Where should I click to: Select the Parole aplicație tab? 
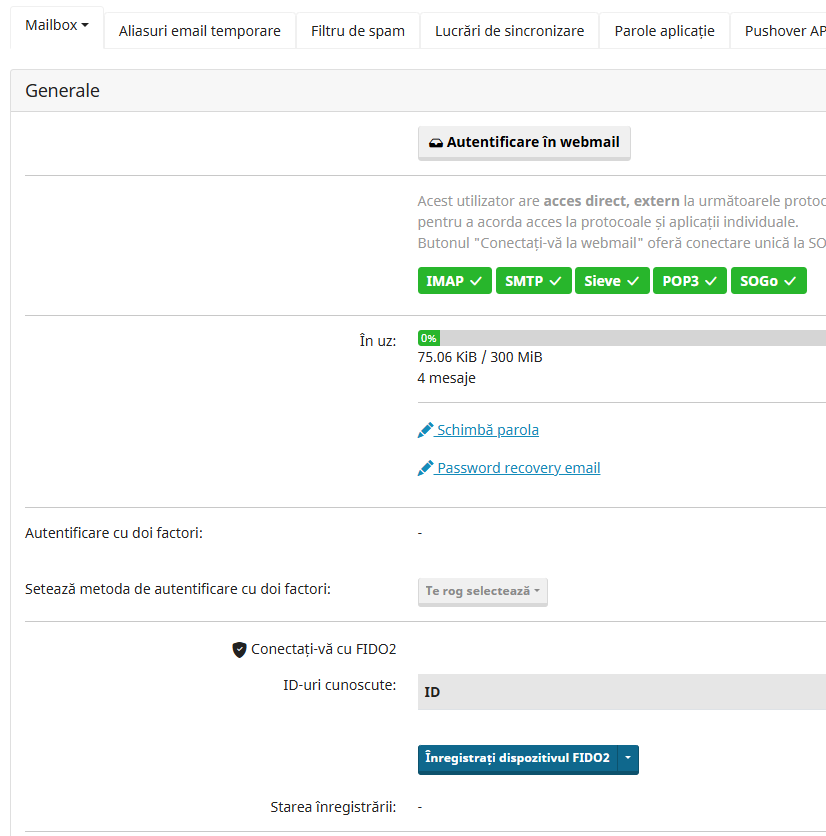click(x=664, y=31)
